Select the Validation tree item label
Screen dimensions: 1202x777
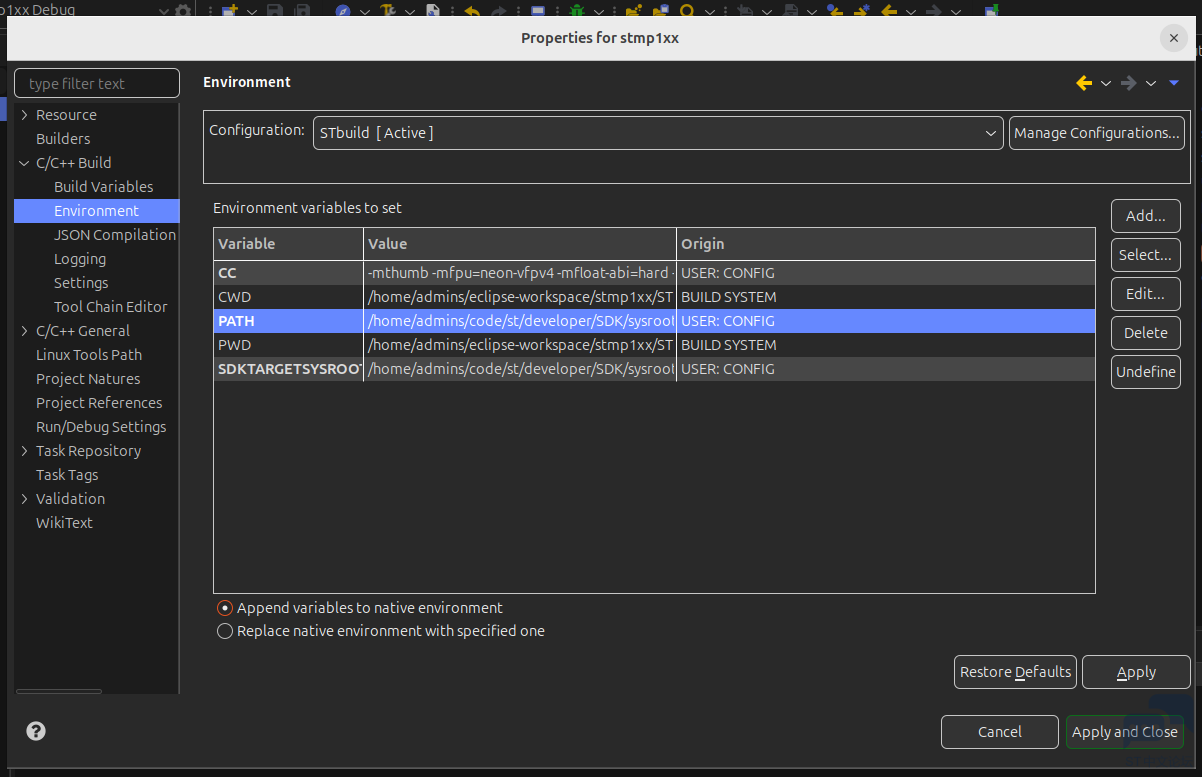[70, 499]
